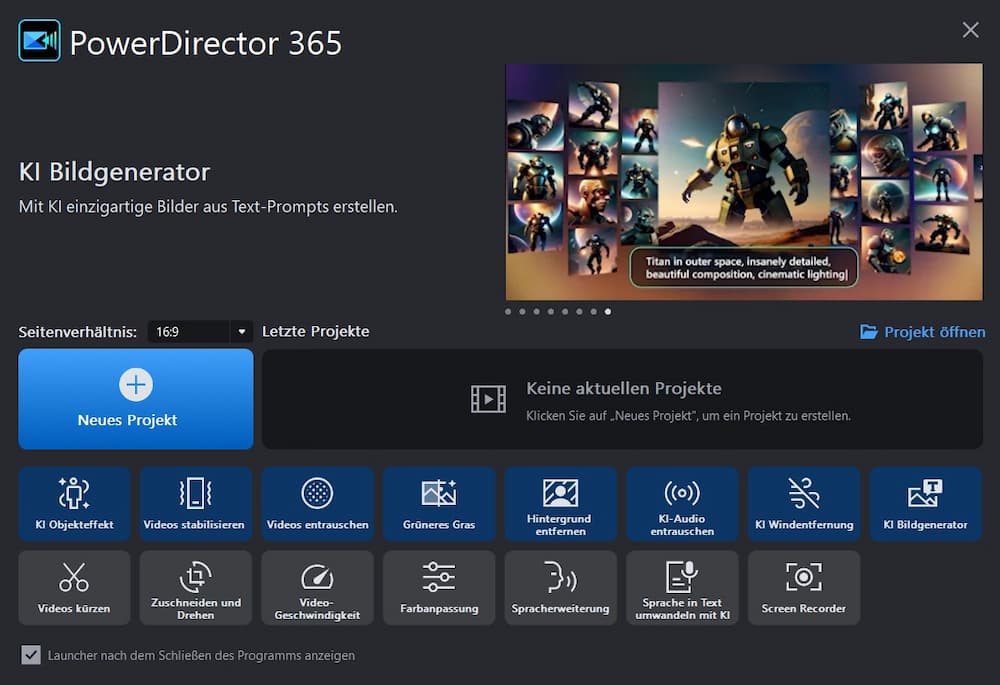Click the second banner slide dot

tap(522, 312)
